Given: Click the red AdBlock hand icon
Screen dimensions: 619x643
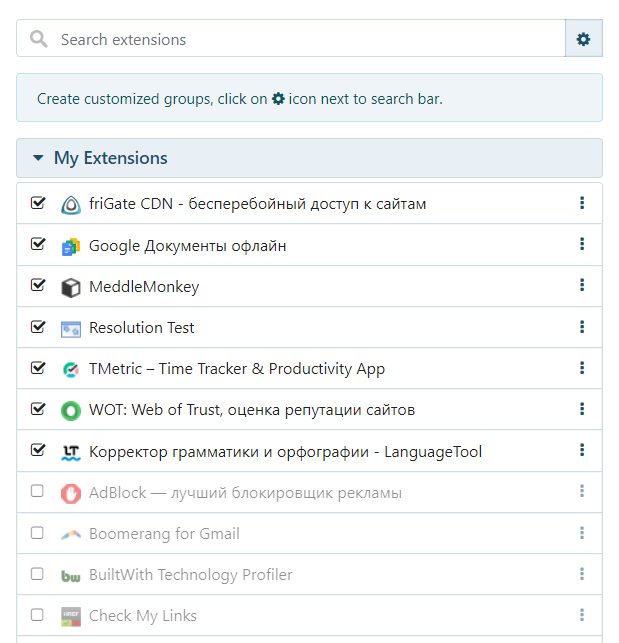Looking at the screenshot, I should pos(71,493).
